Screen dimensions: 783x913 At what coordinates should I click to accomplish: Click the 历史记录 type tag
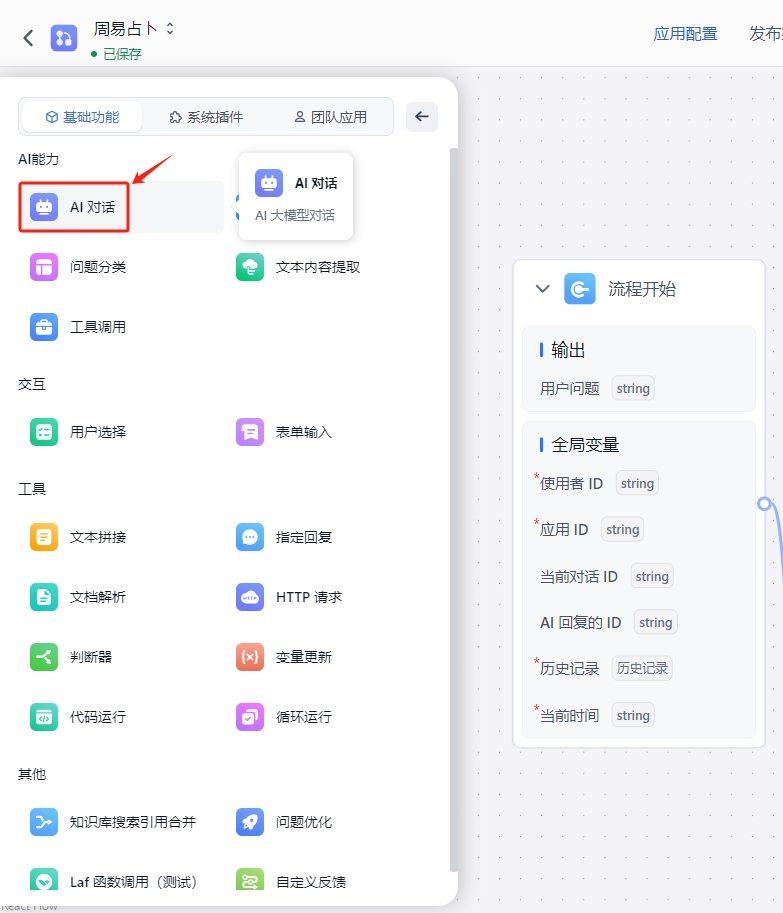(642, 668)
